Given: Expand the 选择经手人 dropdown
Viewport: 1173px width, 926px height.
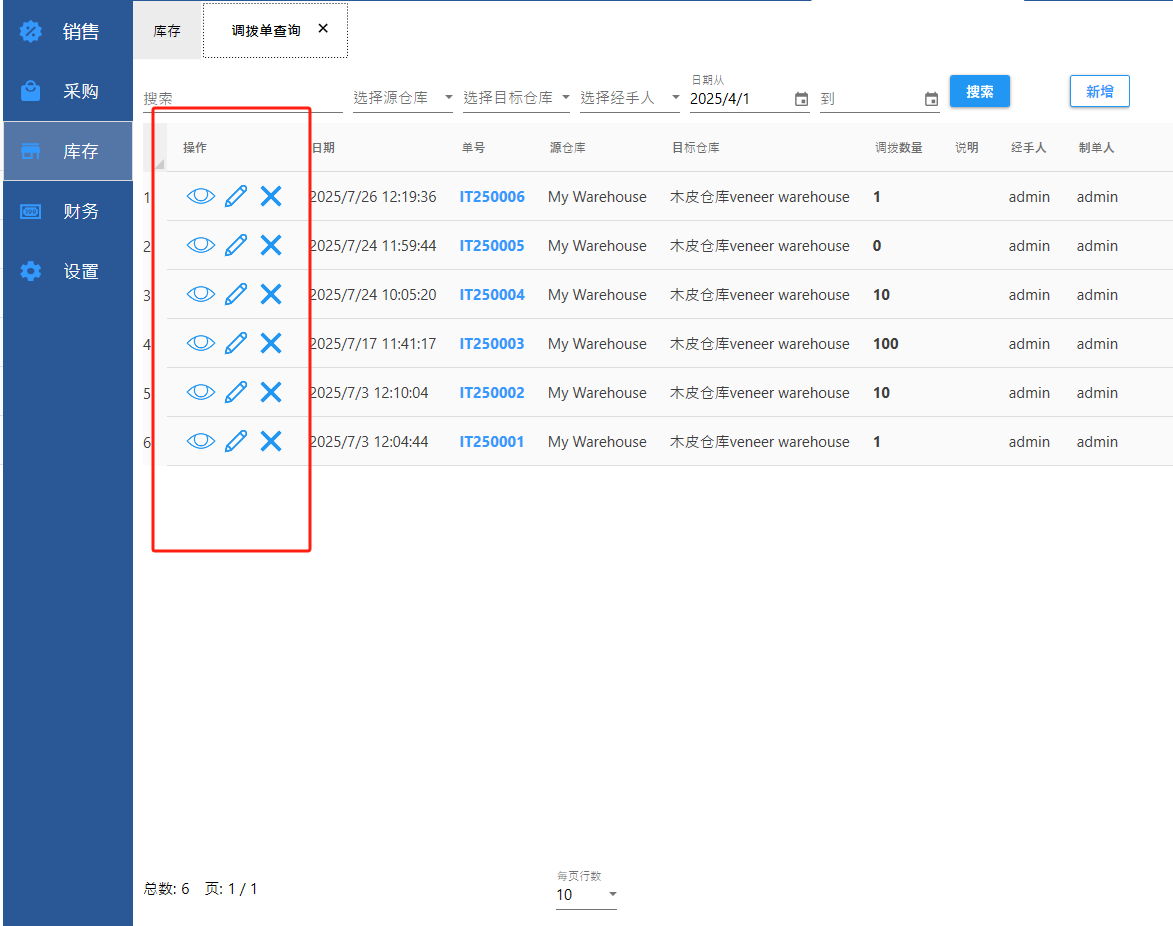Looking at the screenshot, I should pos(629,98).
